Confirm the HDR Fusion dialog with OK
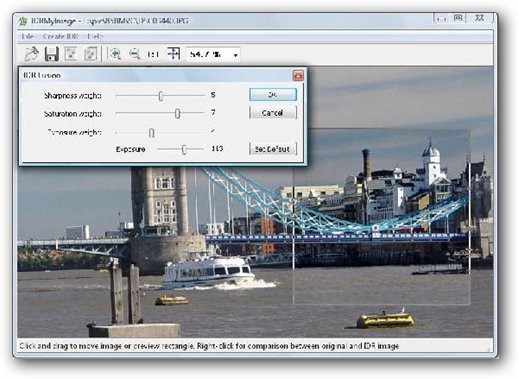 coord(273,95)
